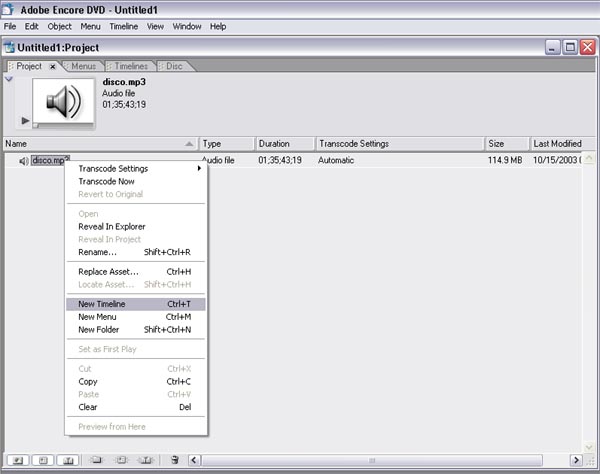Viewport: 600px width, 474px height.
Task: Open the View menu
Action: tap(155, 26)
